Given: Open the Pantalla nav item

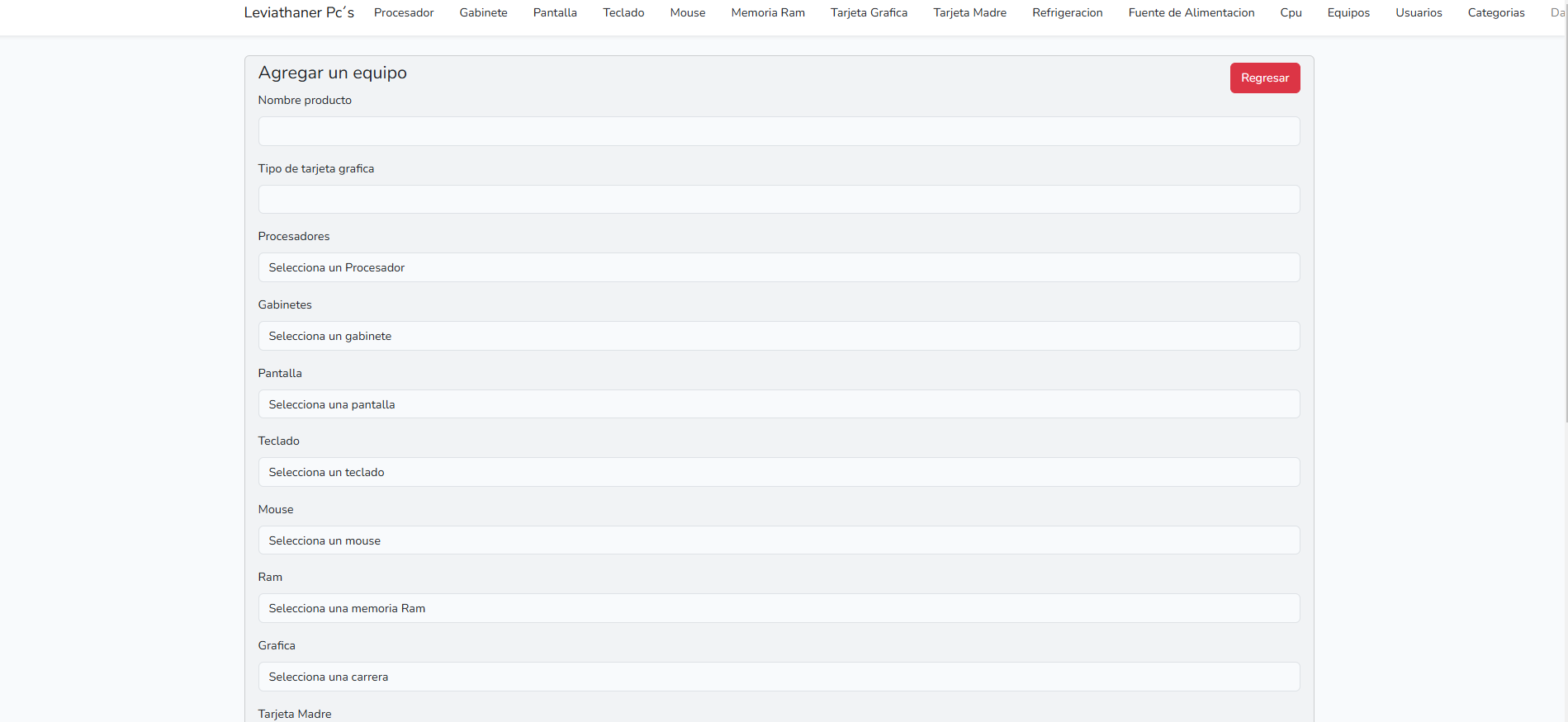Looking at the screenshot, I should (555, 12).
